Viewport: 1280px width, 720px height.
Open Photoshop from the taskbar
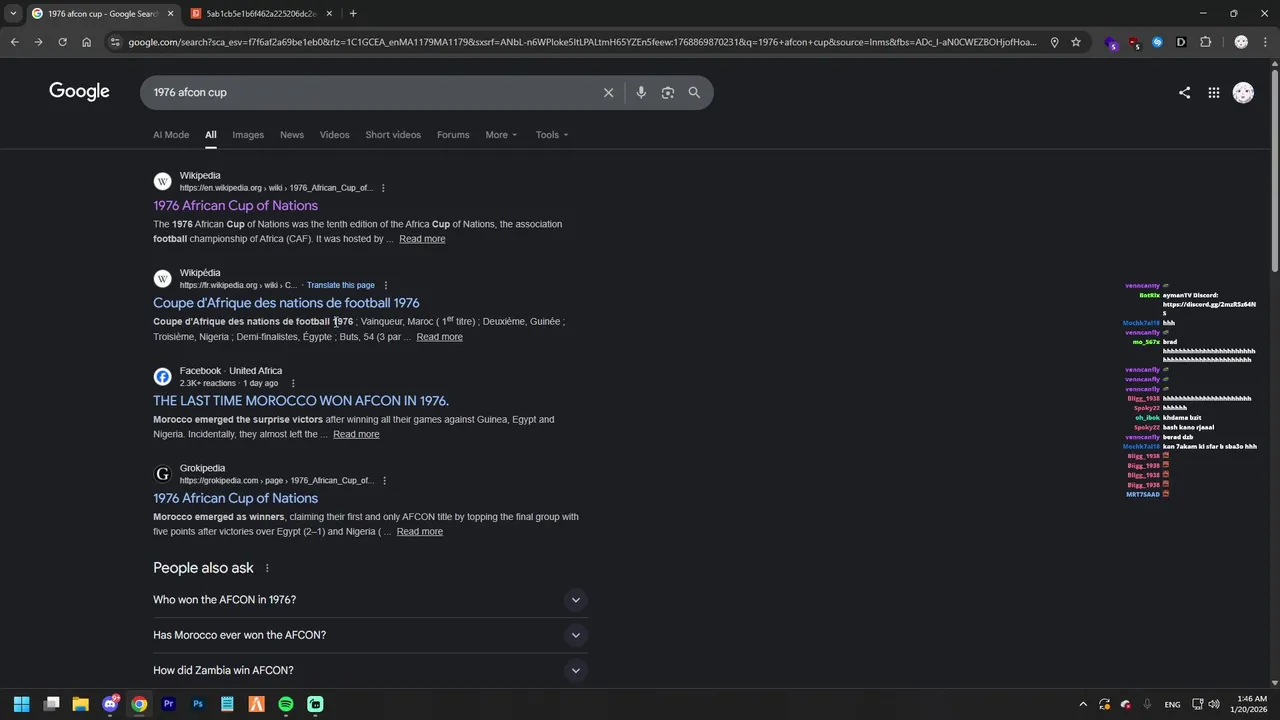[x=198, y=704]
